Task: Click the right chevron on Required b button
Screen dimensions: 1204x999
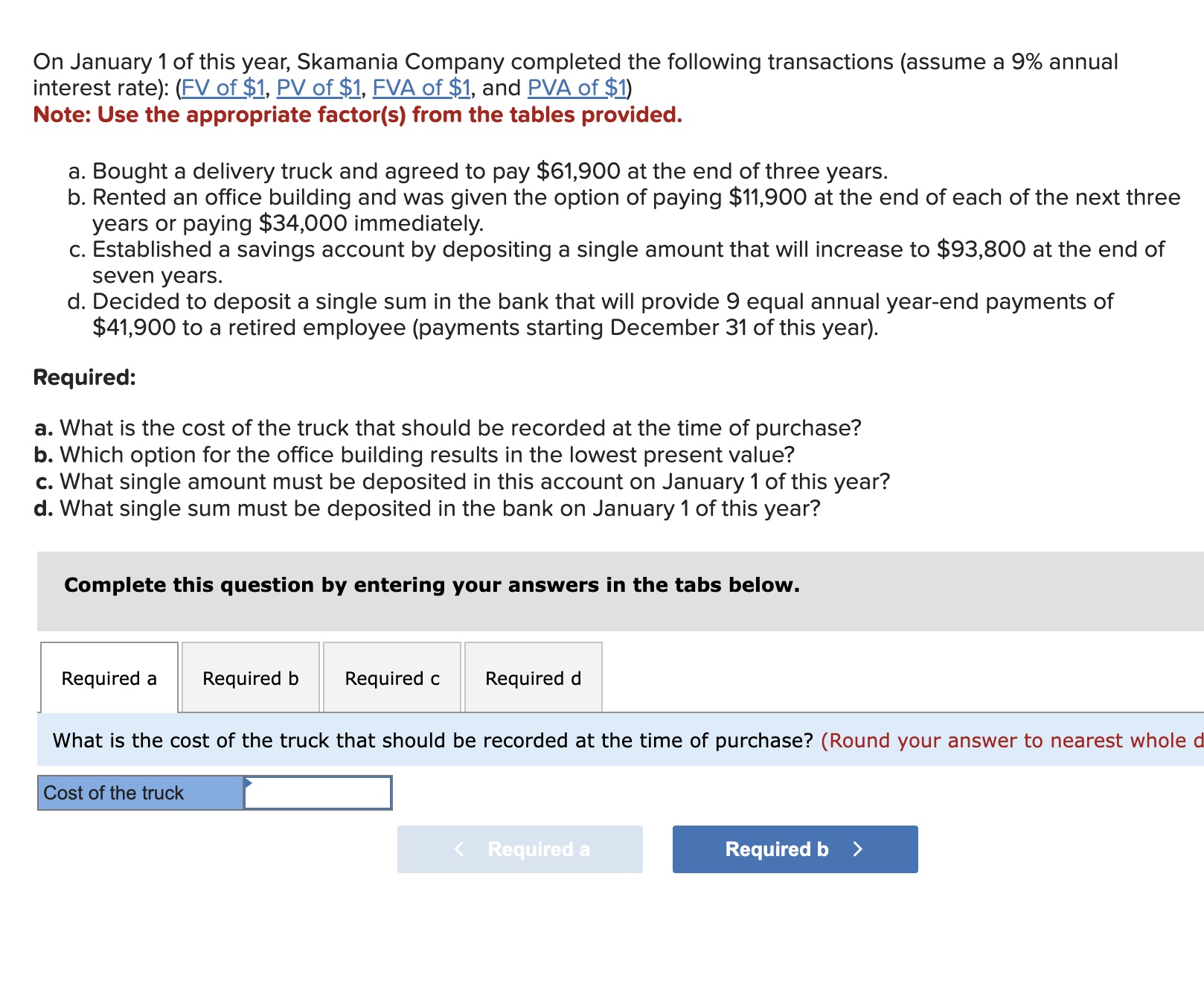Action: (x=857, y=849)
